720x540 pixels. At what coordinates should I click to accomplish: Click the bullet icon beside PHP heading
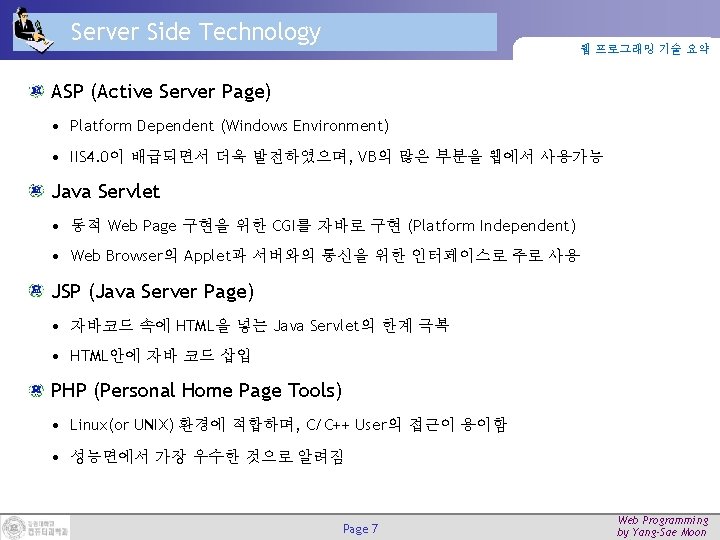(36, 390)
